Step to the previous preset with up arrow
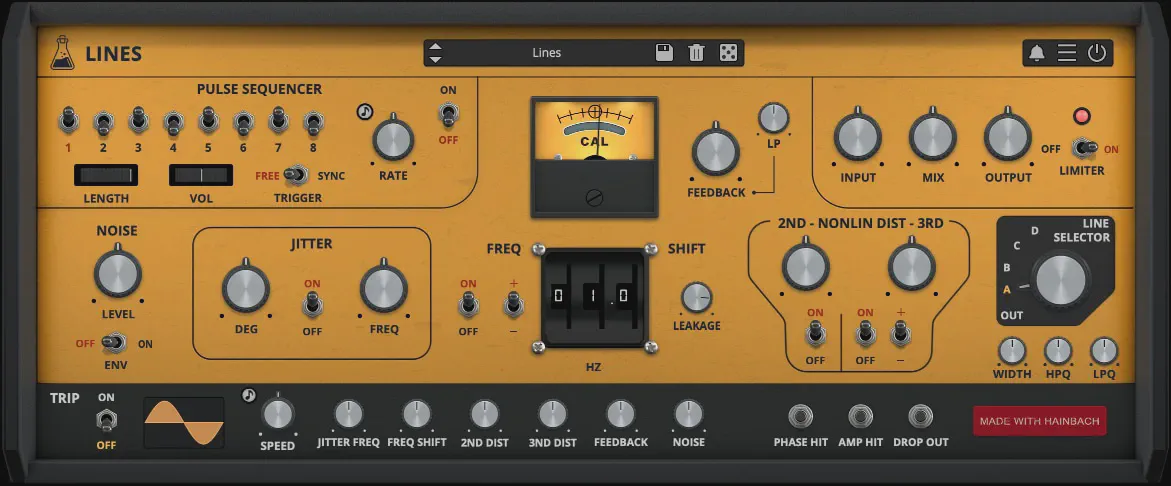 [435, 47]
